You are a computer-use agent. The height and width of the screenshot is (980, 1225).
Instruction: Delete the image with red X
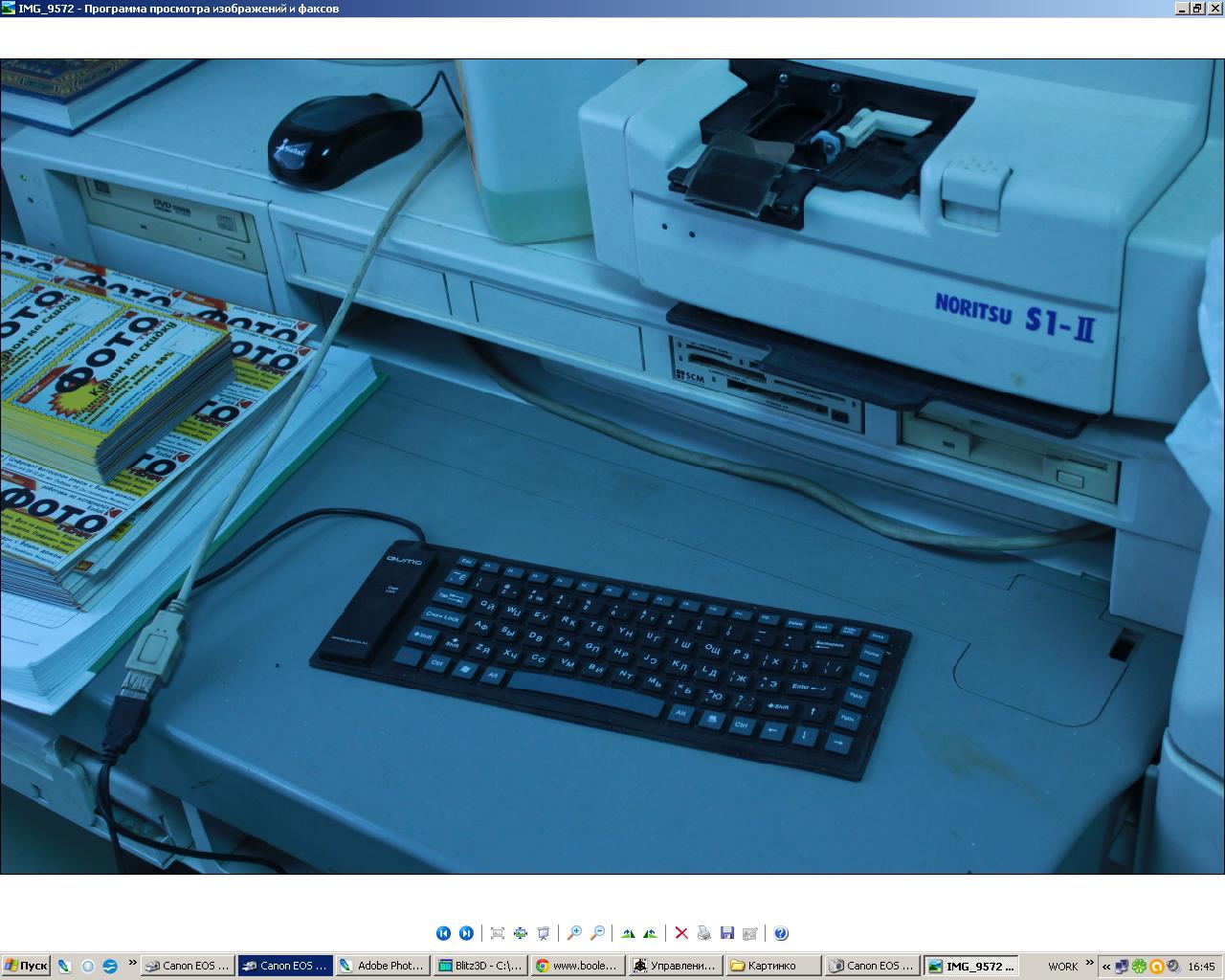681,933
